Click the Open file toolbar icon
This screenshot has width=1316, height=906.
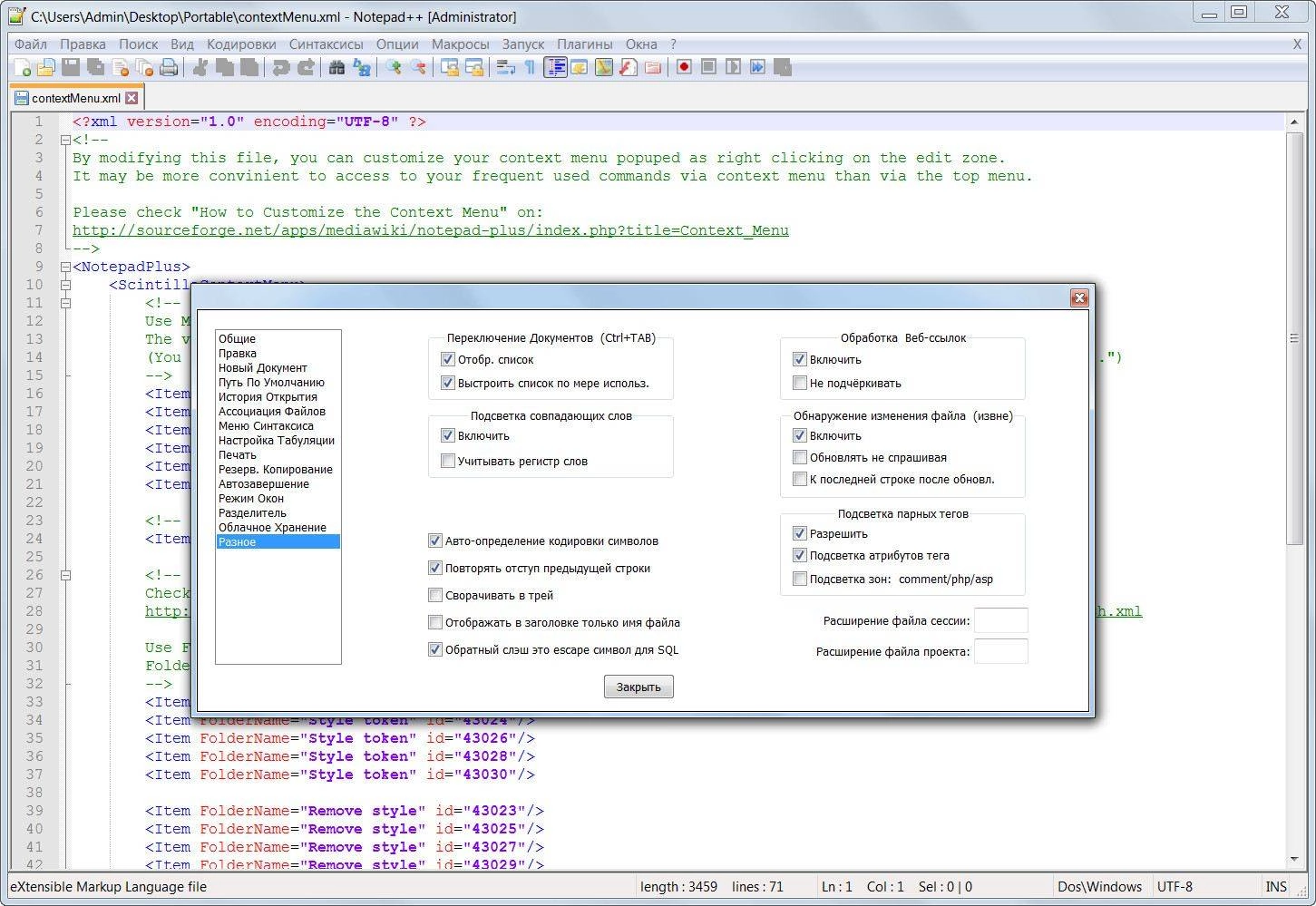click(x=46, y=67)
